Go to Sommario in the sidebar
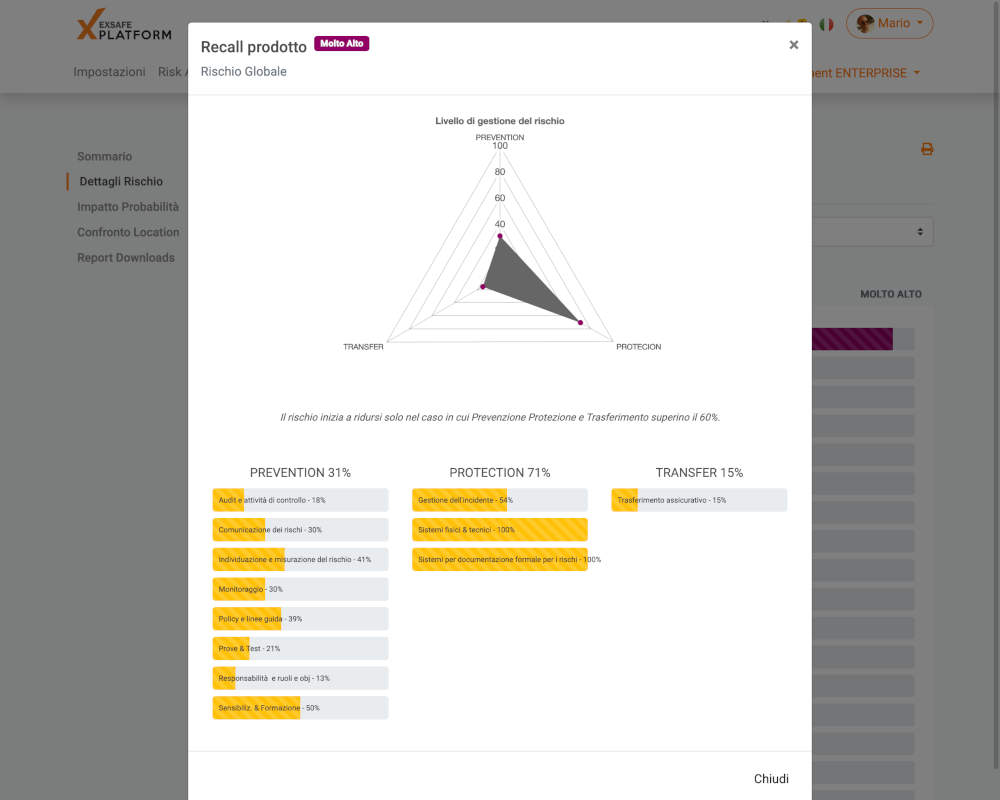The width and height of the screenshot is (1000, 800). (104, 156)
